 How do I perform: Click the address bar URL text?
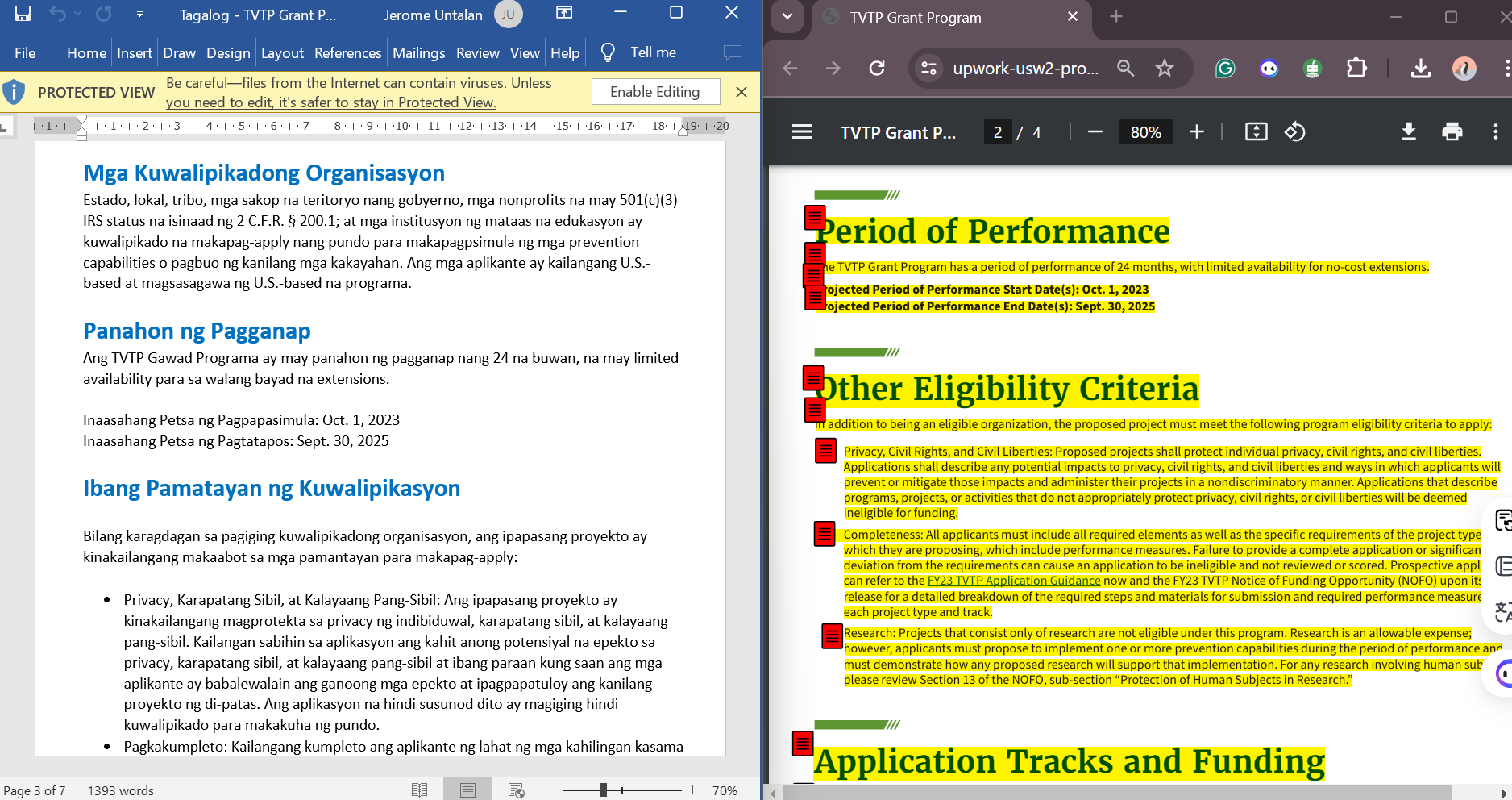tap(1025, 69)
